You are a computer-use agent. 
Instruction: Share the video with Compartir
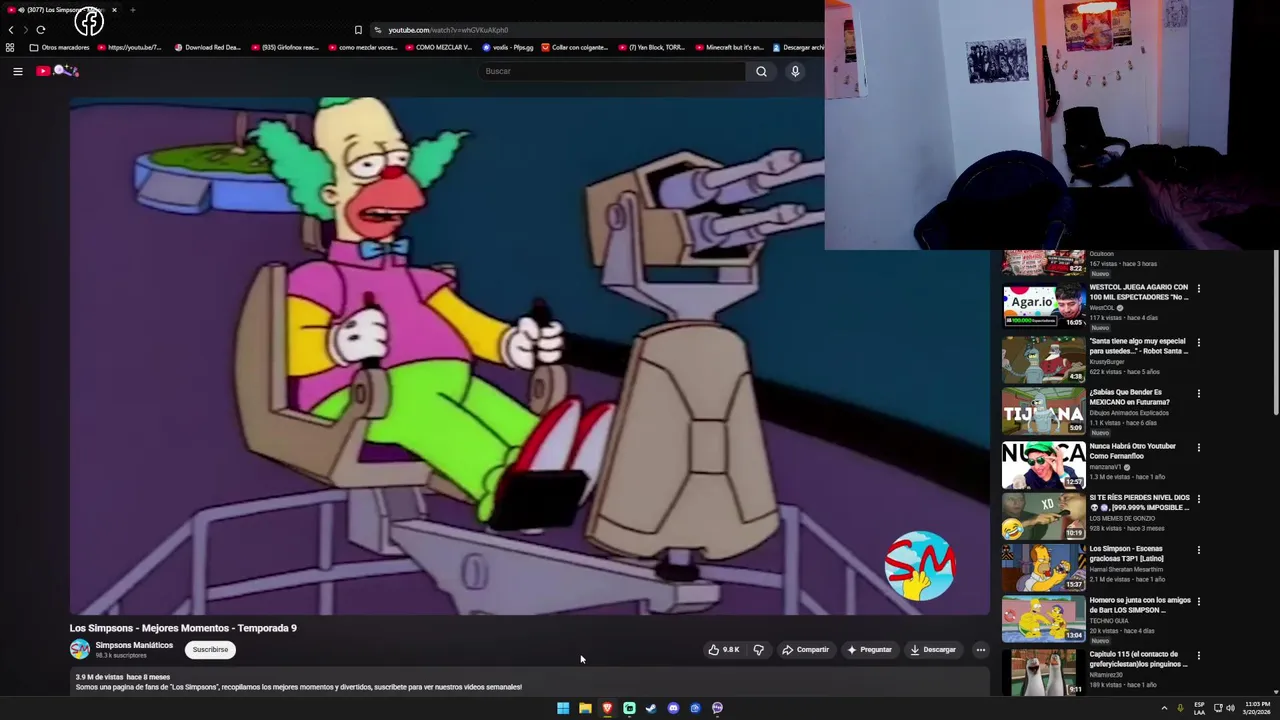click(806, 650)
